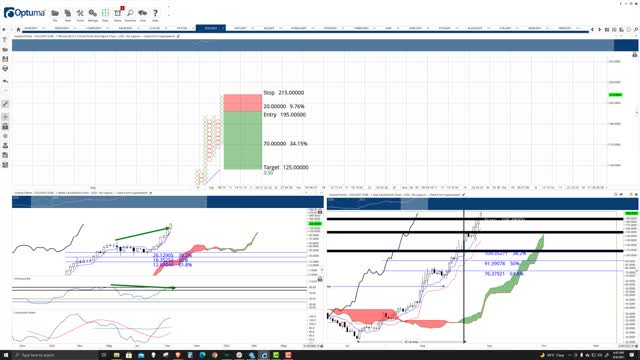Image resolution: width=640 pixels, height=360 pixels.
Task: Go to the Home workspace icon
Action: [x=18, y=29]
